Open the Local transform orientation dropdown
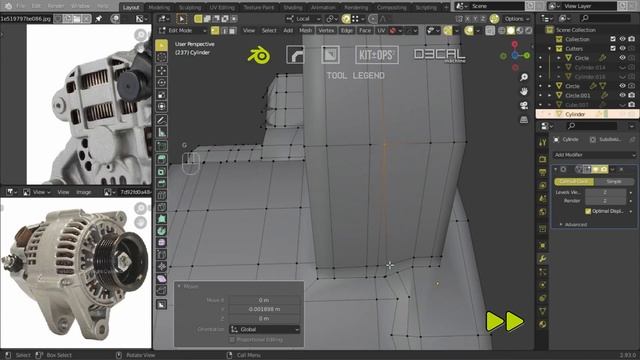 303,19
